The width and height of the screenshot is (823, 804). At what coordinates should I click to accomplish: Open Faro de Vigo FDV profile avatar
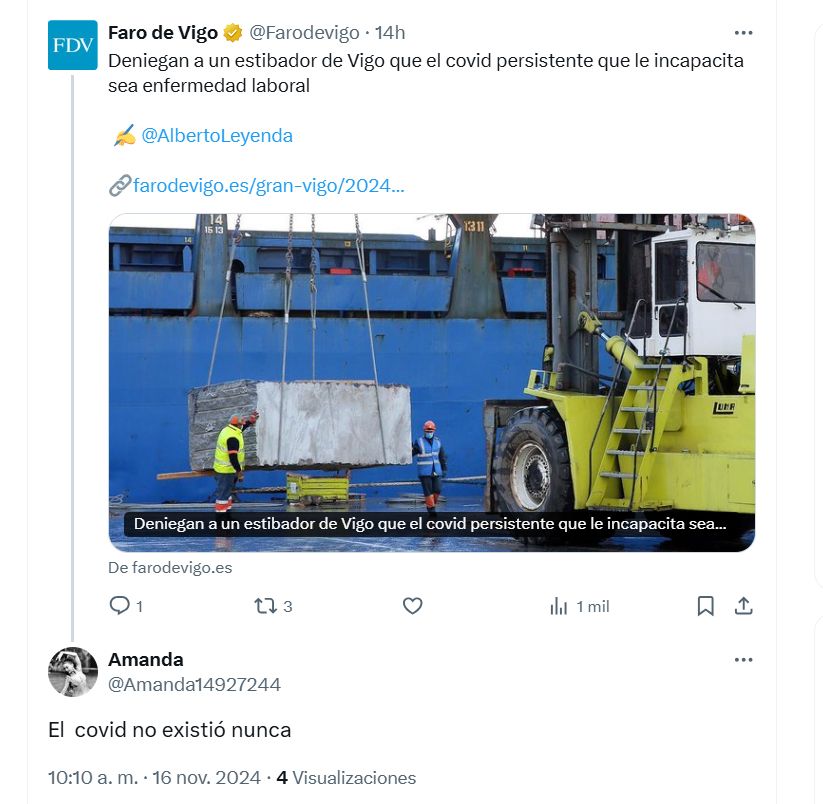72,45
